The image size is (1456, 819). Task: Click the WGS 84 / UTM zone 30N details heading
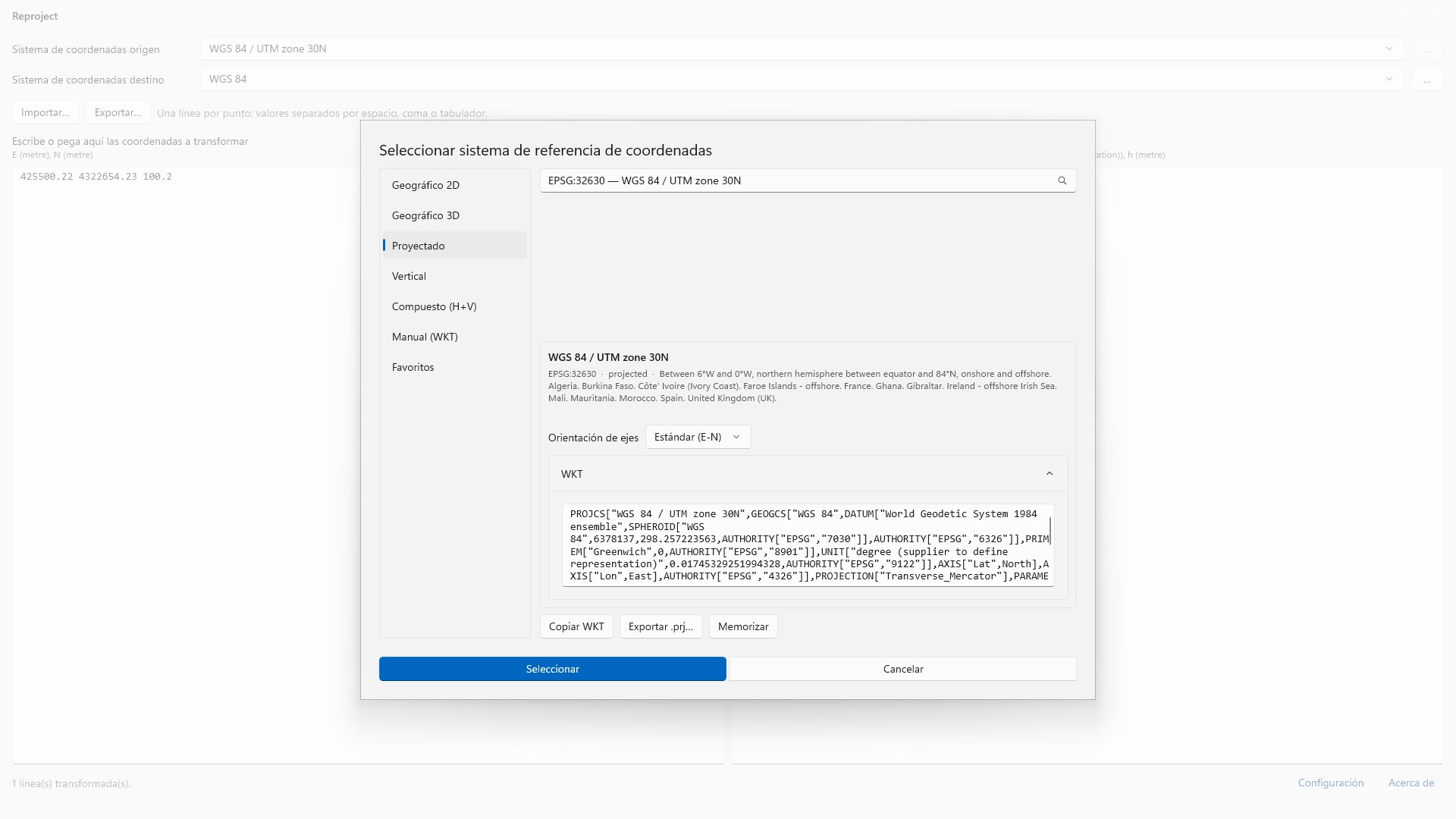[x=608, y=357]
